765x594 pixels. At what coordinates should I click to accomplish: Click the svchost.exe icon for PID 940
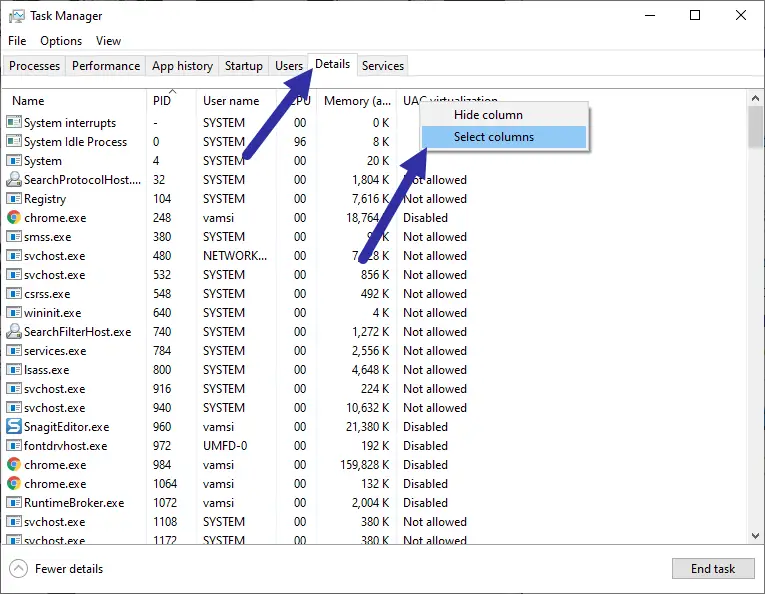pyautogui.click(x=14, y=407)
